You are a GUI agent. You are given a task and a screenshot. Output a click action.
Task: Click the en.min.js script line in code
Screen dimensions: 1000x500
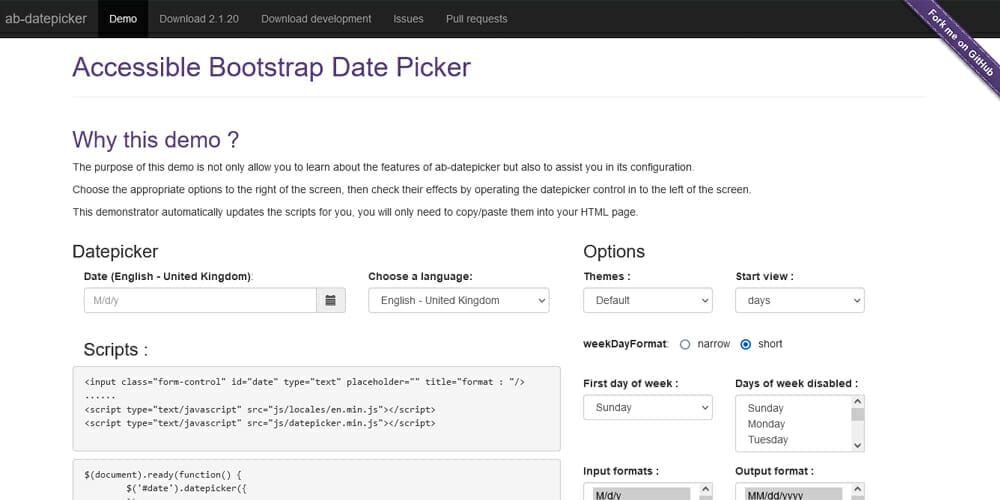tap(260, 409)
